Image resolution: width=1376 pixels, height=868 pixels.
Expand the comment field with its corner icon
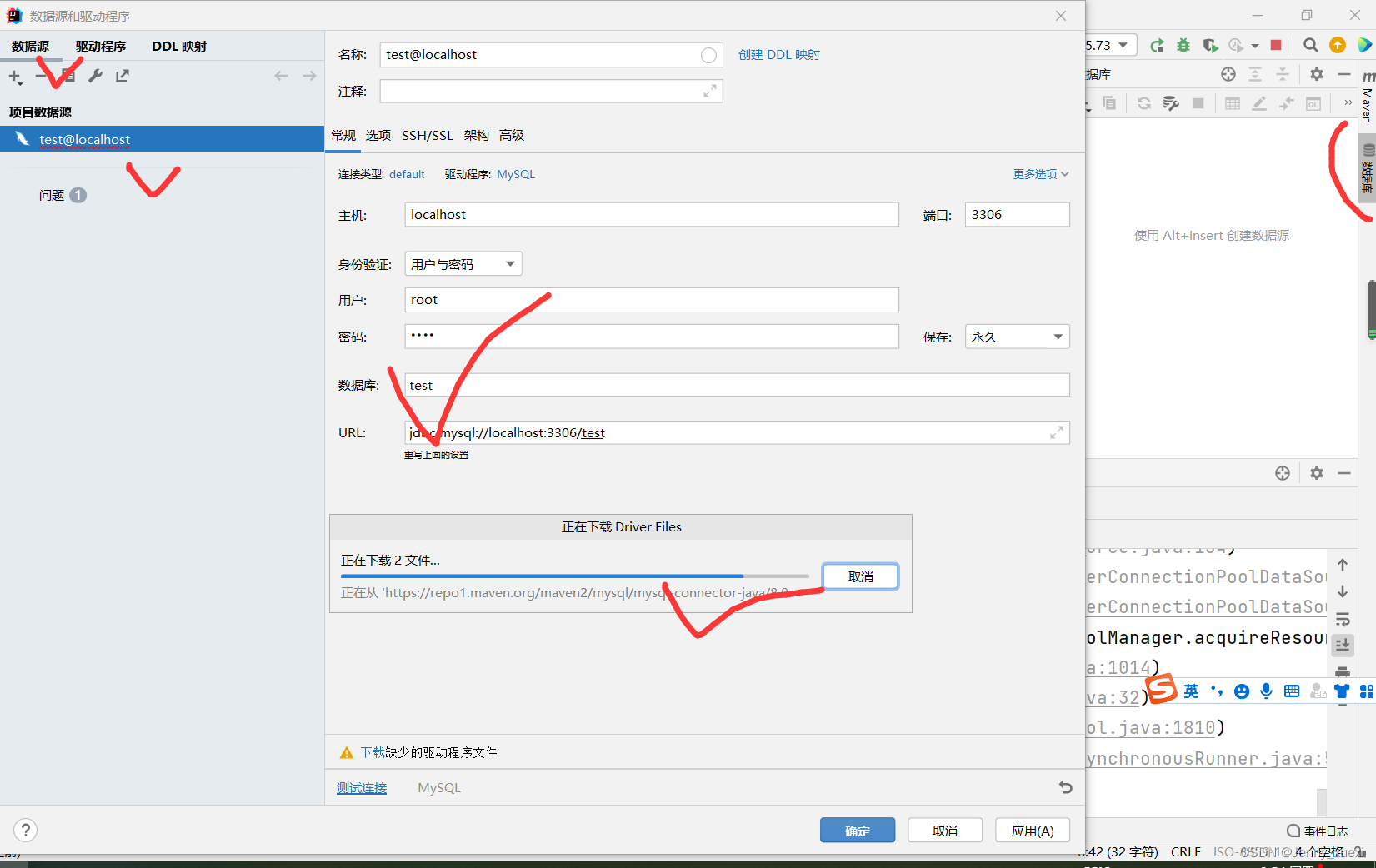coord(709,91)
